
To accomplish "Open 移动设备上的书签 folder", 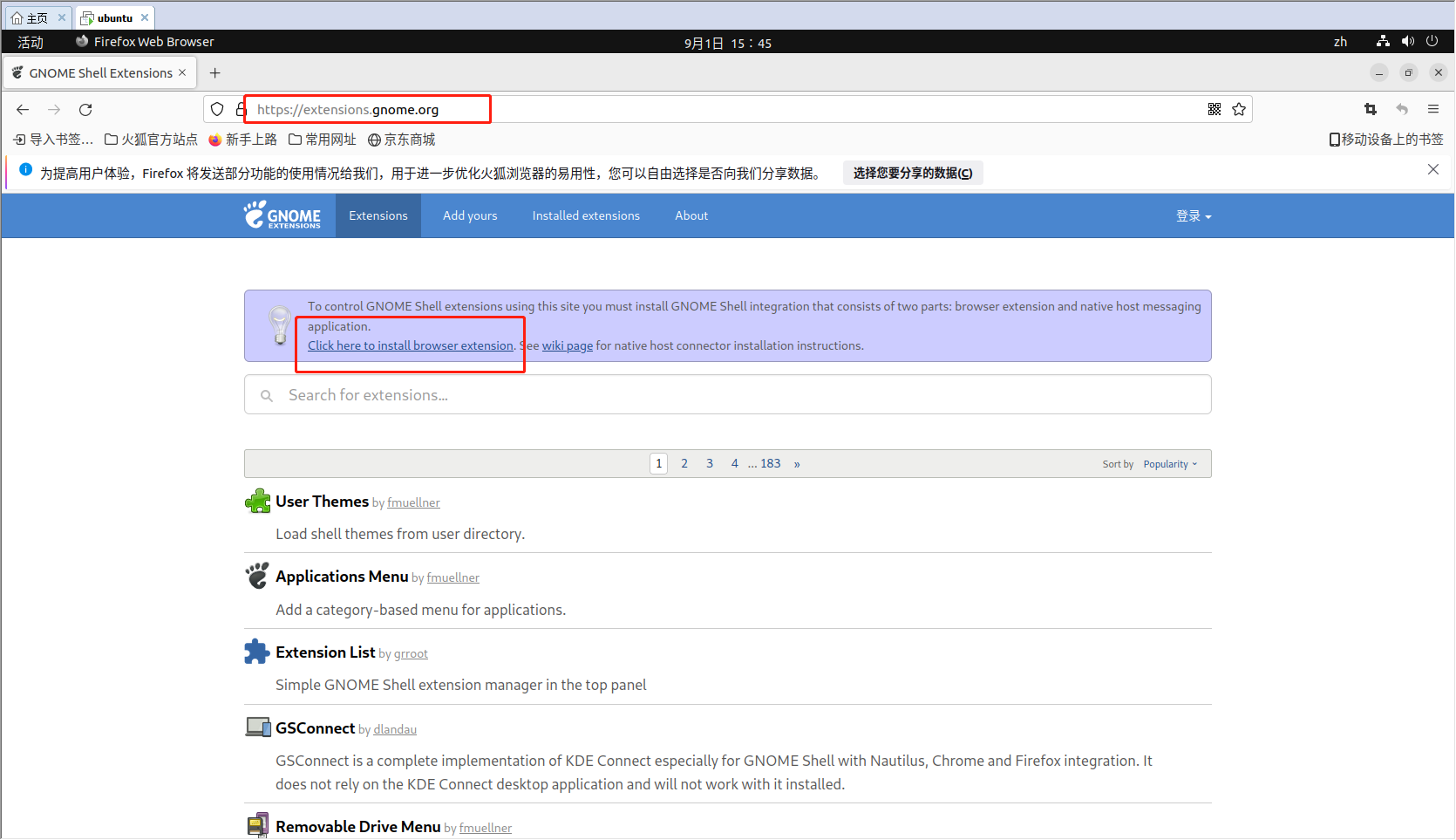I will coord(1386,140).
